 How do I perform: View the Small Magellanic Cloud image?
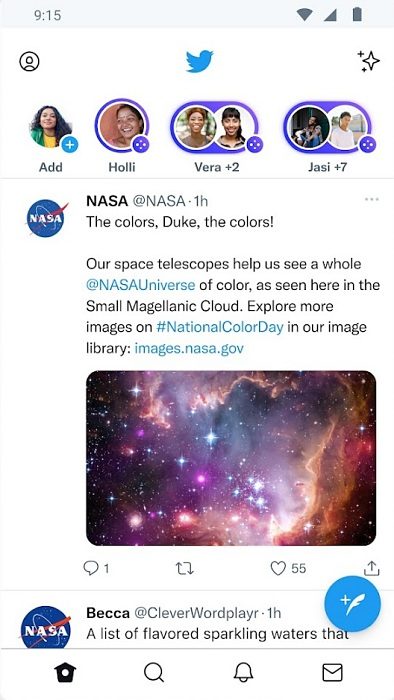pyautogui.click(x=231, y=458)
